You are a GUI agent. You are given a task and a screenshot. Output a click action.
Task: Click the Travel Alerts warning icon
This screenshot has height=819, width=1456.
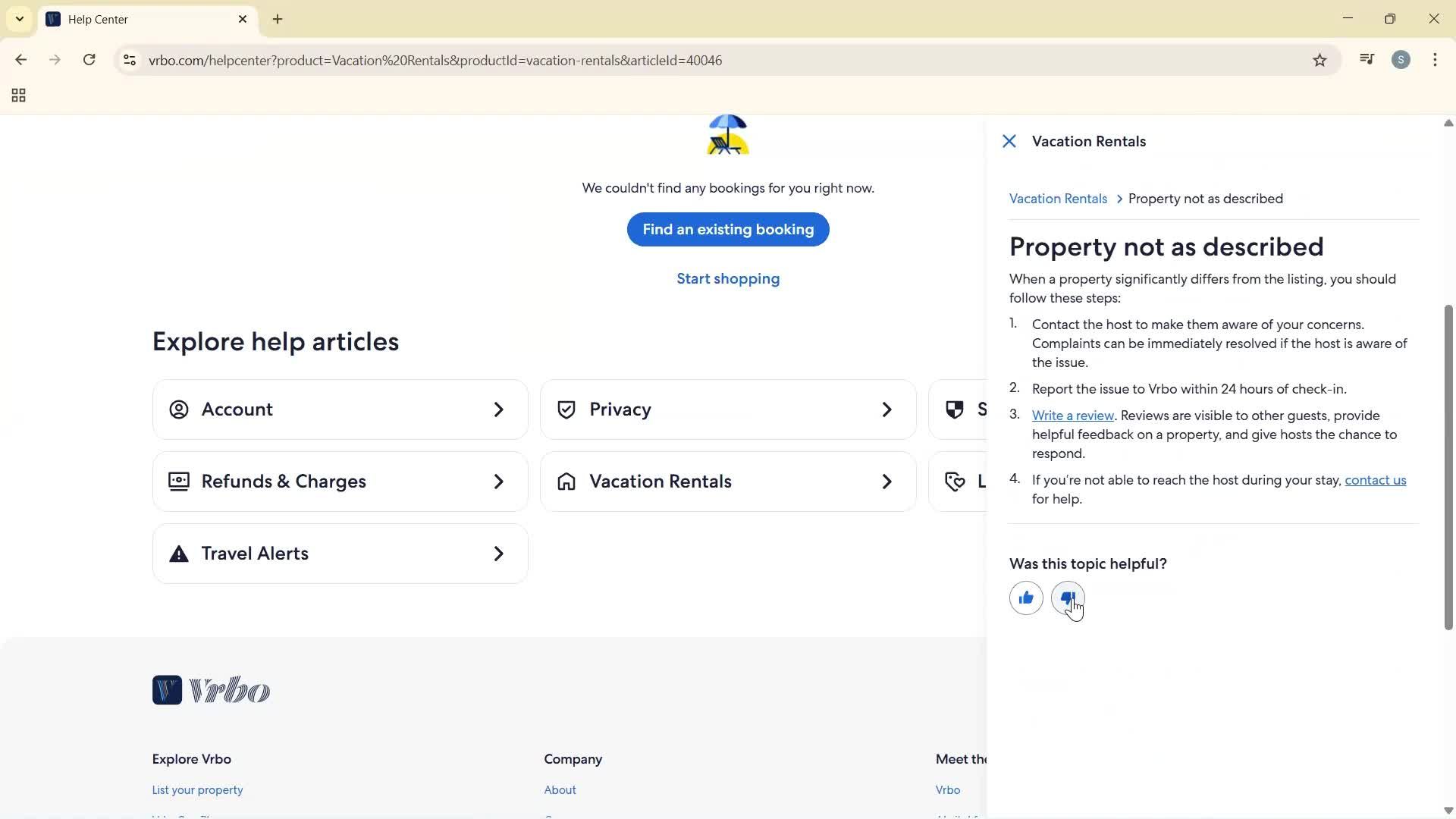point(178,554)
